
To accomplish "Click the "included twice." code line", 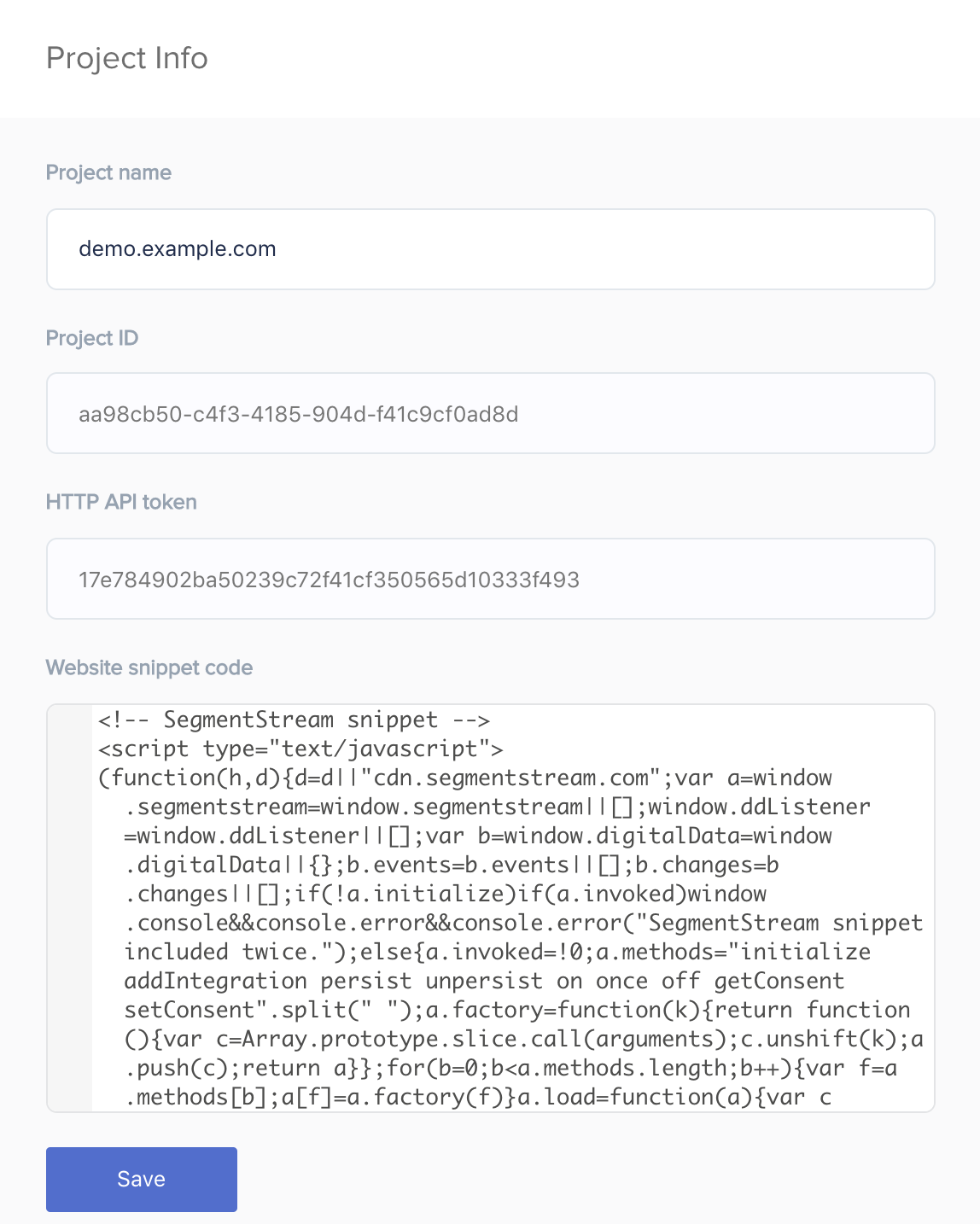I will click(x=498, y=952).
